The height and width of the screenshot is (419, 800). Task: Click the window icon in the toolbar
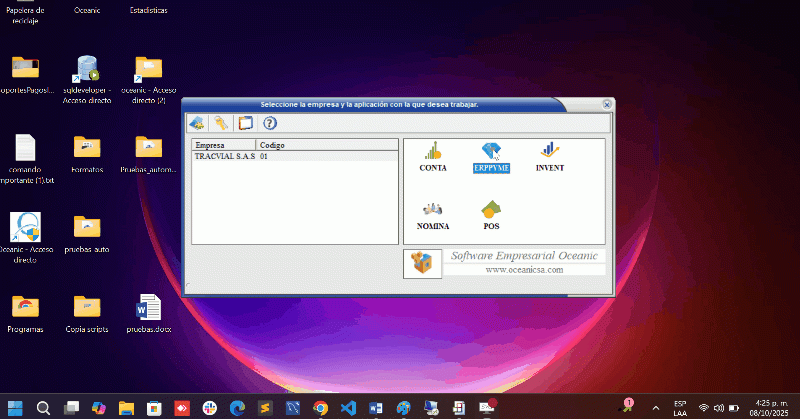click(245, 123)
